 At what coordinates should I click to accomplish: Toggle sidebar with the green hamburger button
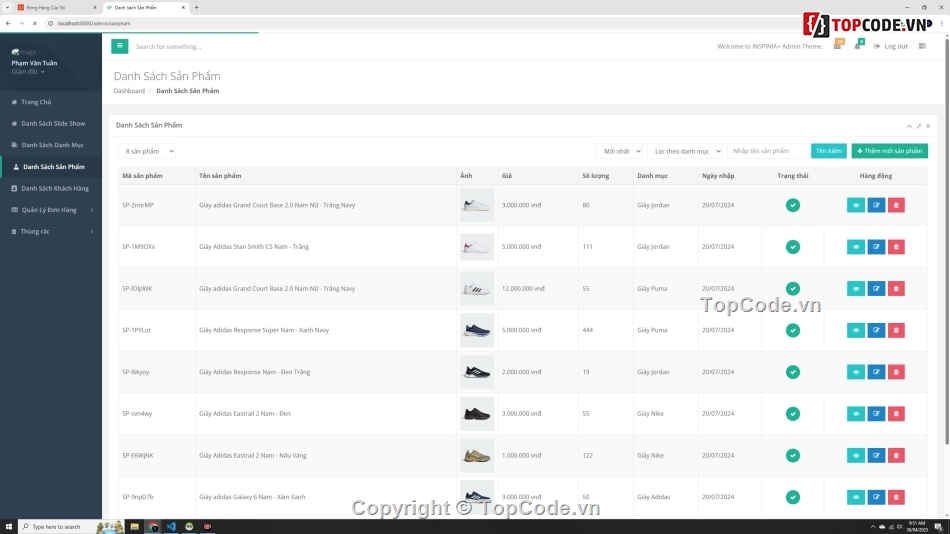click(x=119, y=46)
